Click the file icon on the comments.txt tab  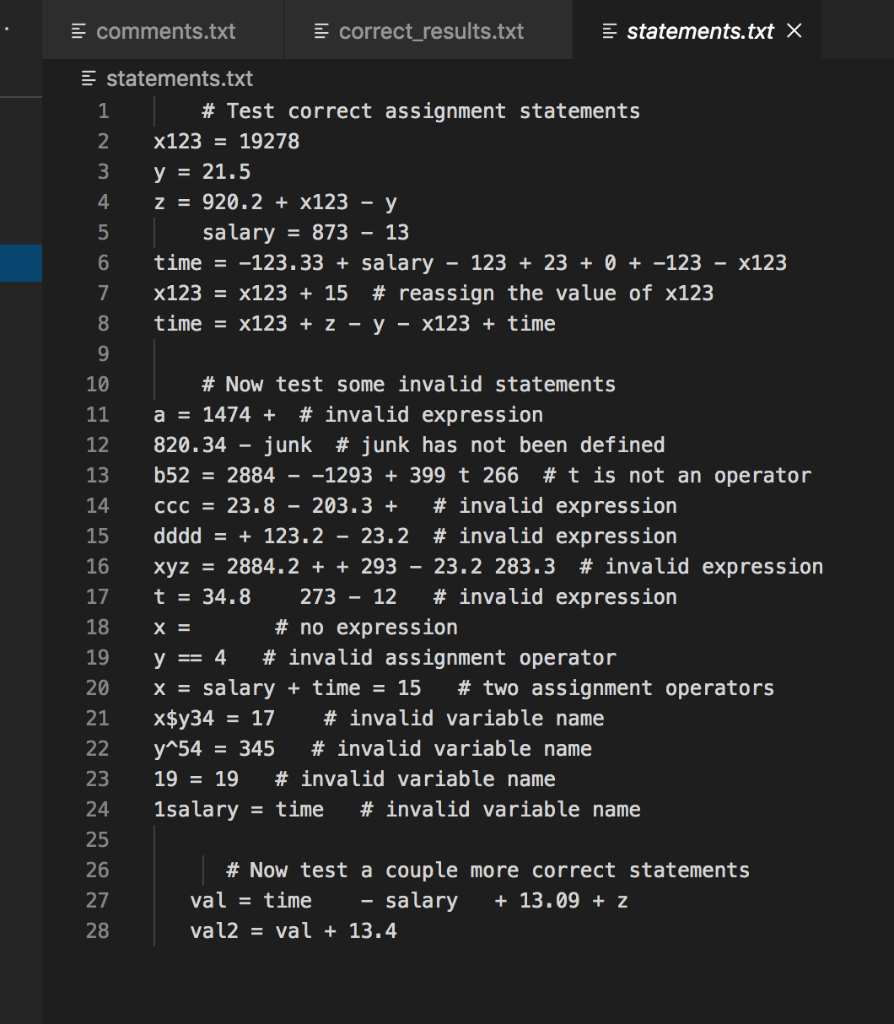[x=79, y=31]
